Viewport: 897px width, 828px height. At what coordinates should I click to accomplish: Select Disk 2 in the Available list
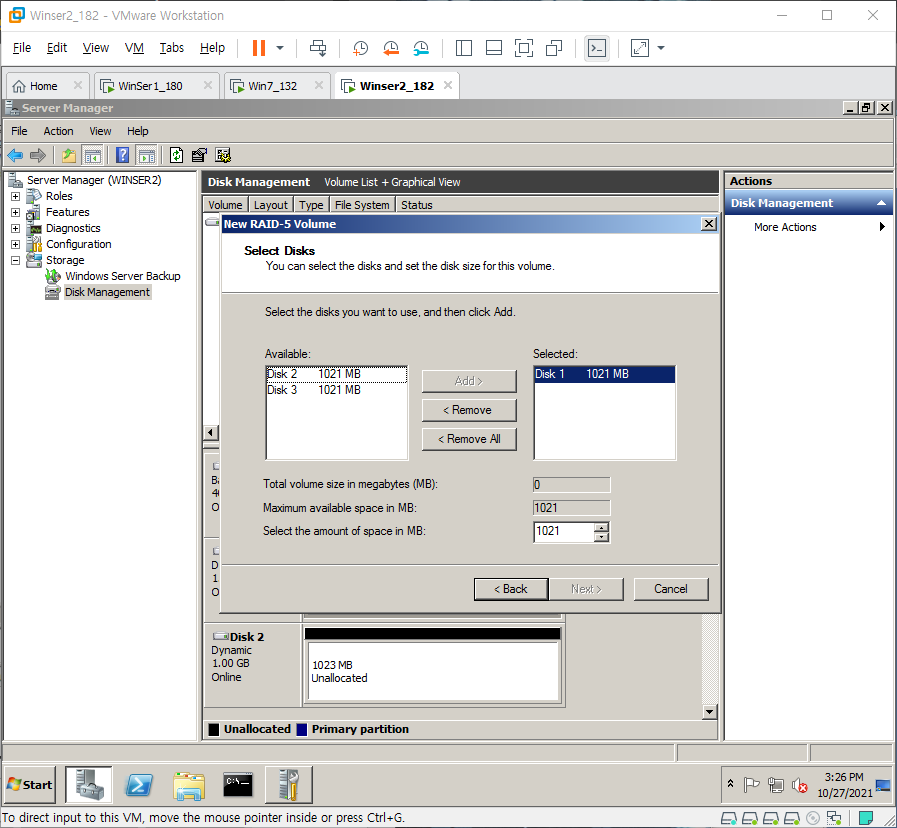coord(336,374)
